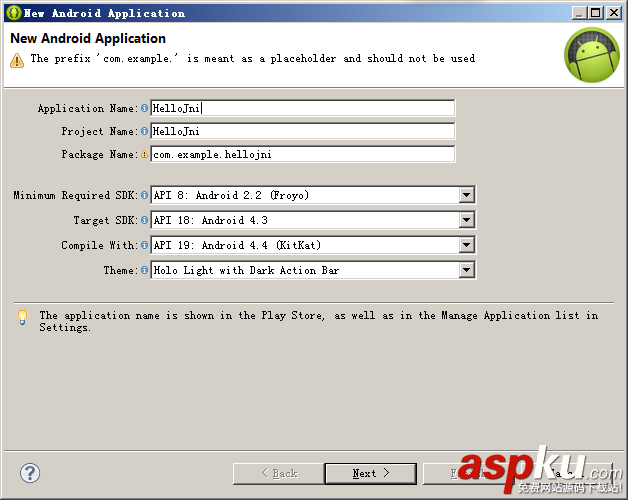This screenshot has width=628, height=500.
Task: Focus the Application Name text field
Action: [302, 108]
